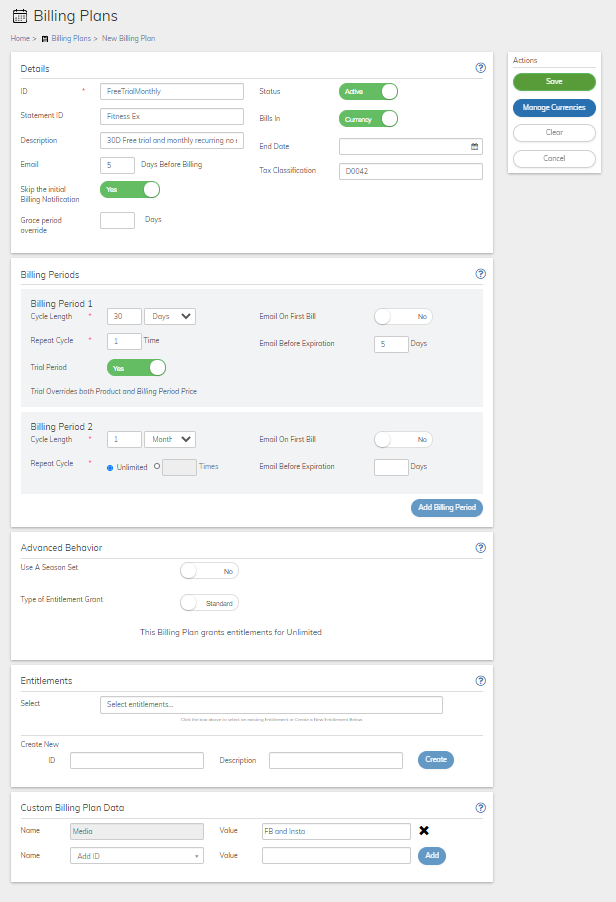
Task: Click the empty Value field beside Add ID
Action: click(336, 855)
